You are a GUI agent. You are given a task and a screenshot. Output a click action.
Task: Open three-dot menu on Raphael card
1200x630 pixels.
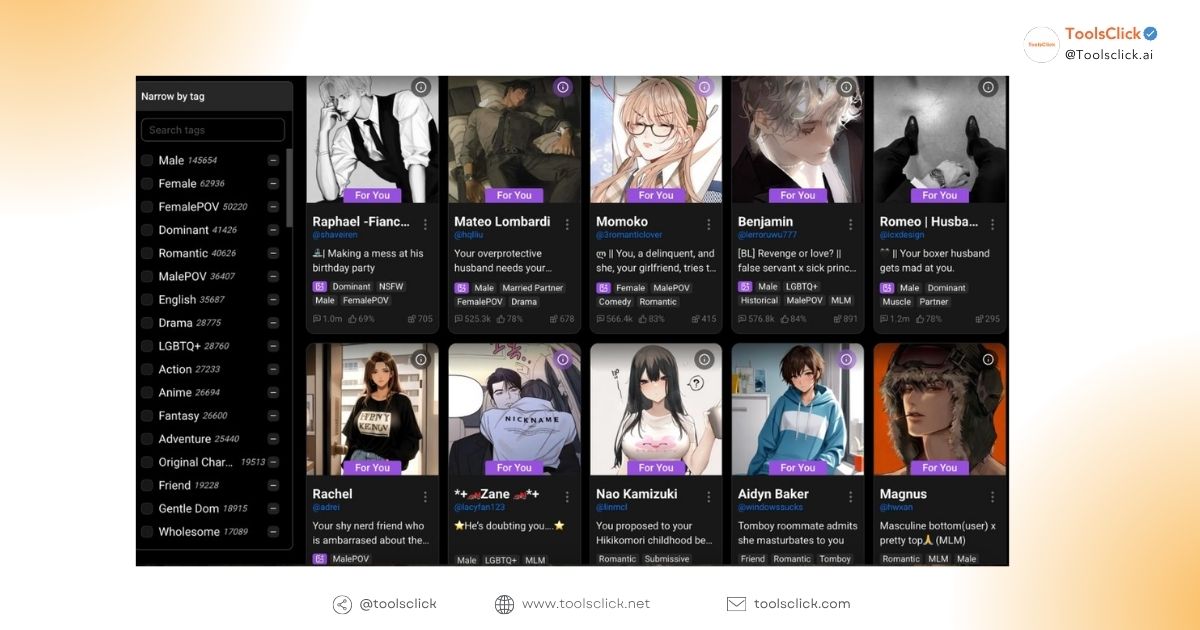point(425,224)
